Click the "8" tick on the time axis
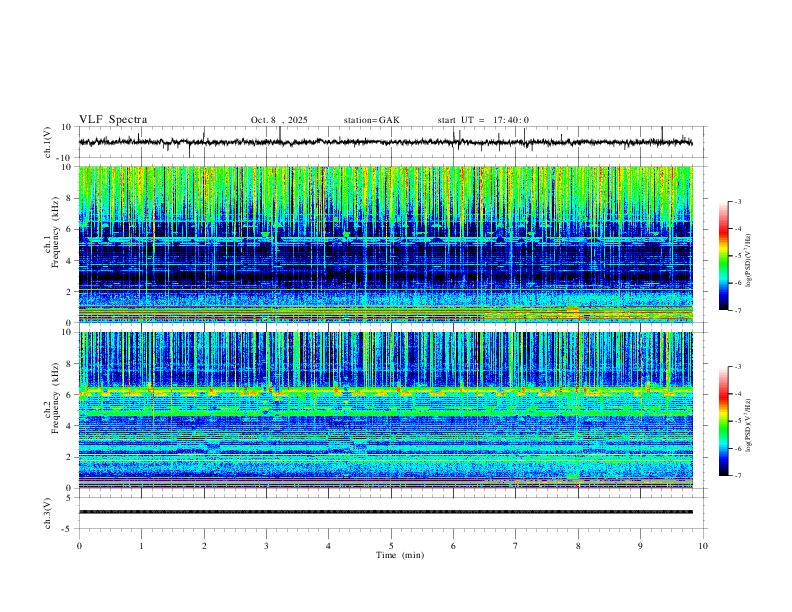This screenshot has height=612, width=792. [578, 546]
